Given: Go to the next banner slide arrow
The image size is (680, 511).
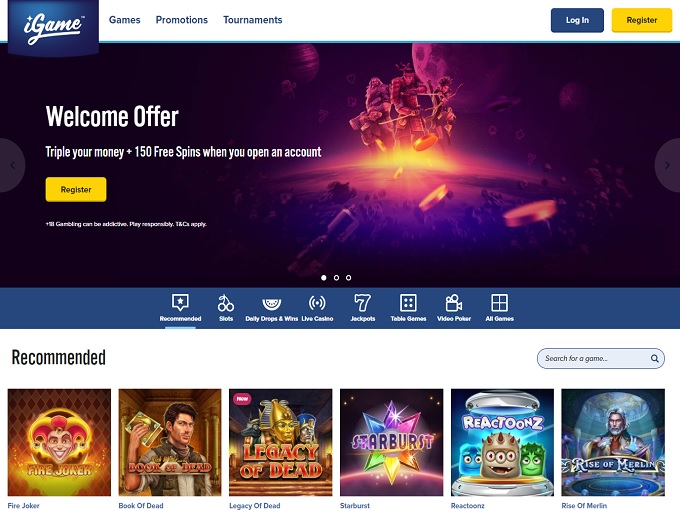Looking at the screenshot, I should tap(667, 165).
